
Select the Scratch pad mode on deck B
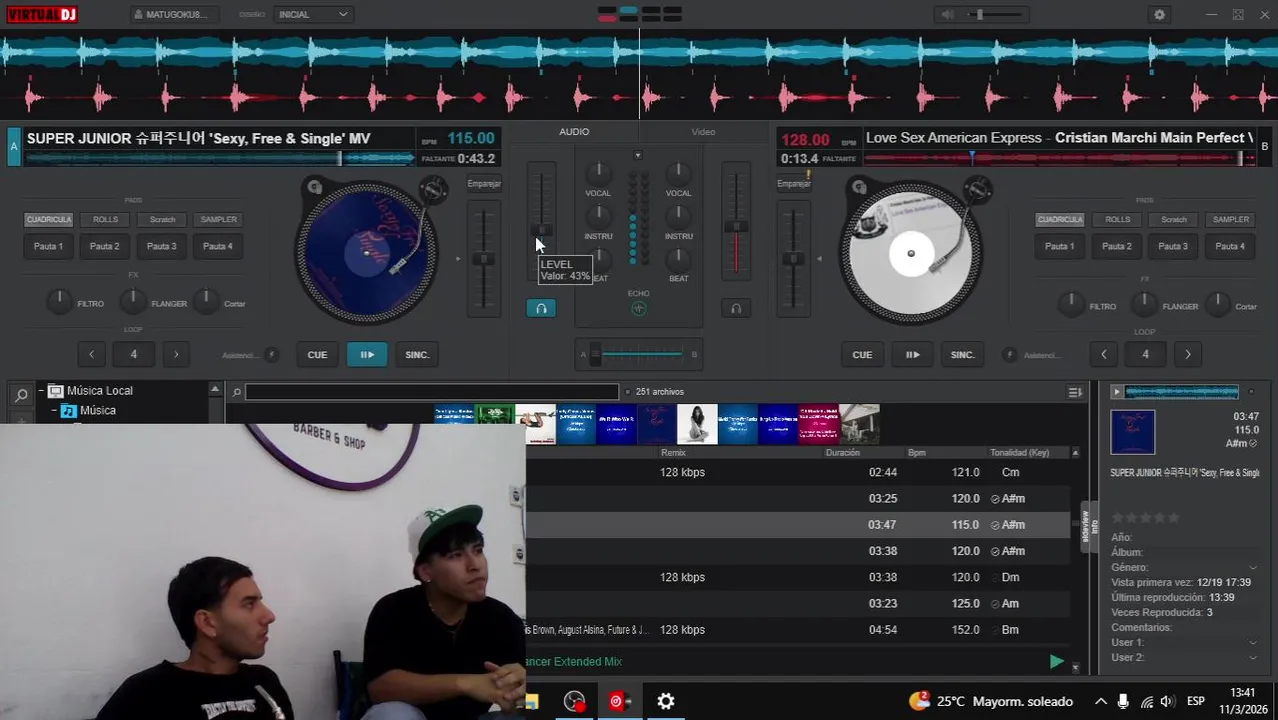pyautogui.click(x=1174, y=220)
